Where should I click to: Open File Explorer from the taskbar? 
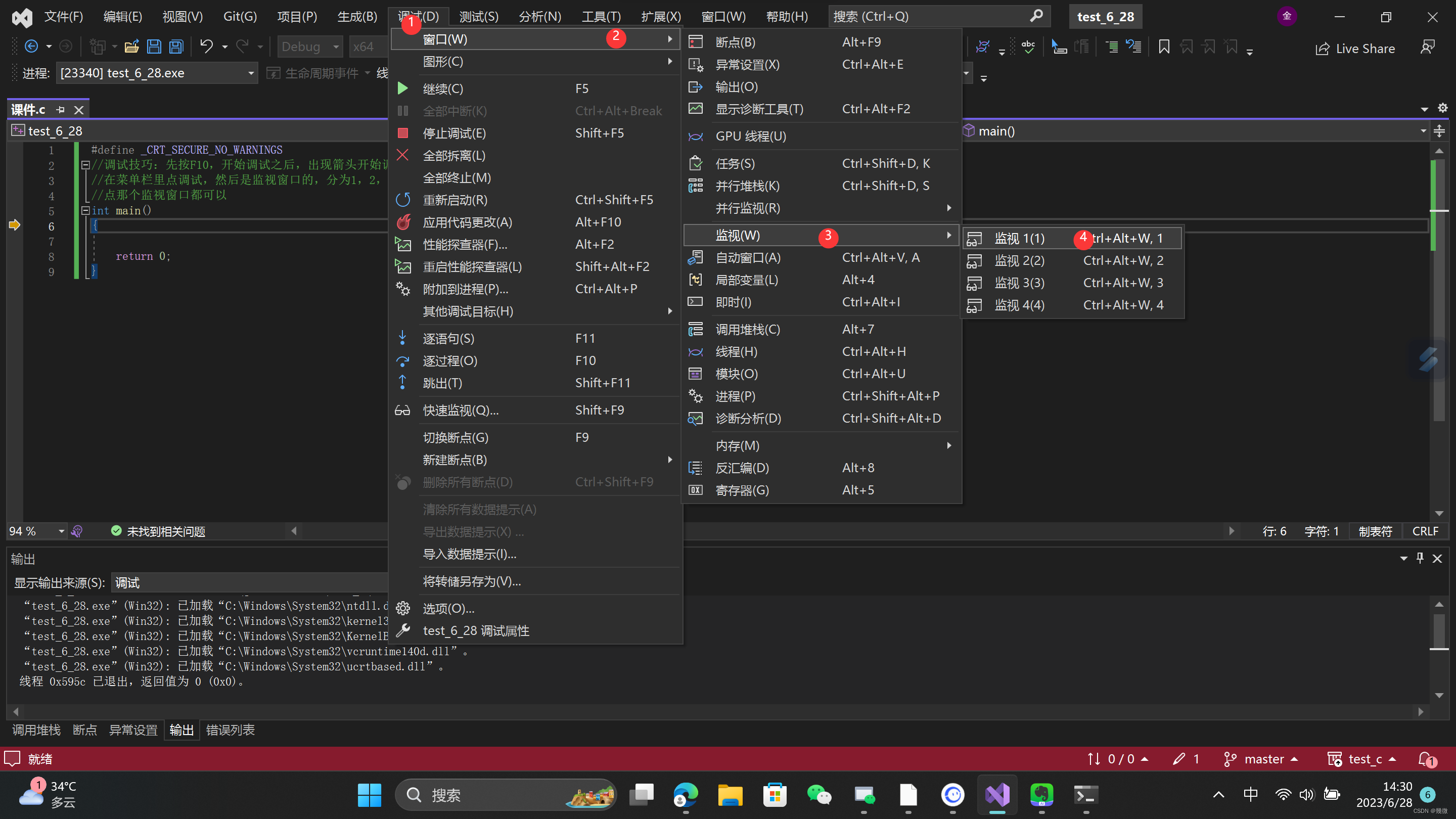[x=730, y=795]
